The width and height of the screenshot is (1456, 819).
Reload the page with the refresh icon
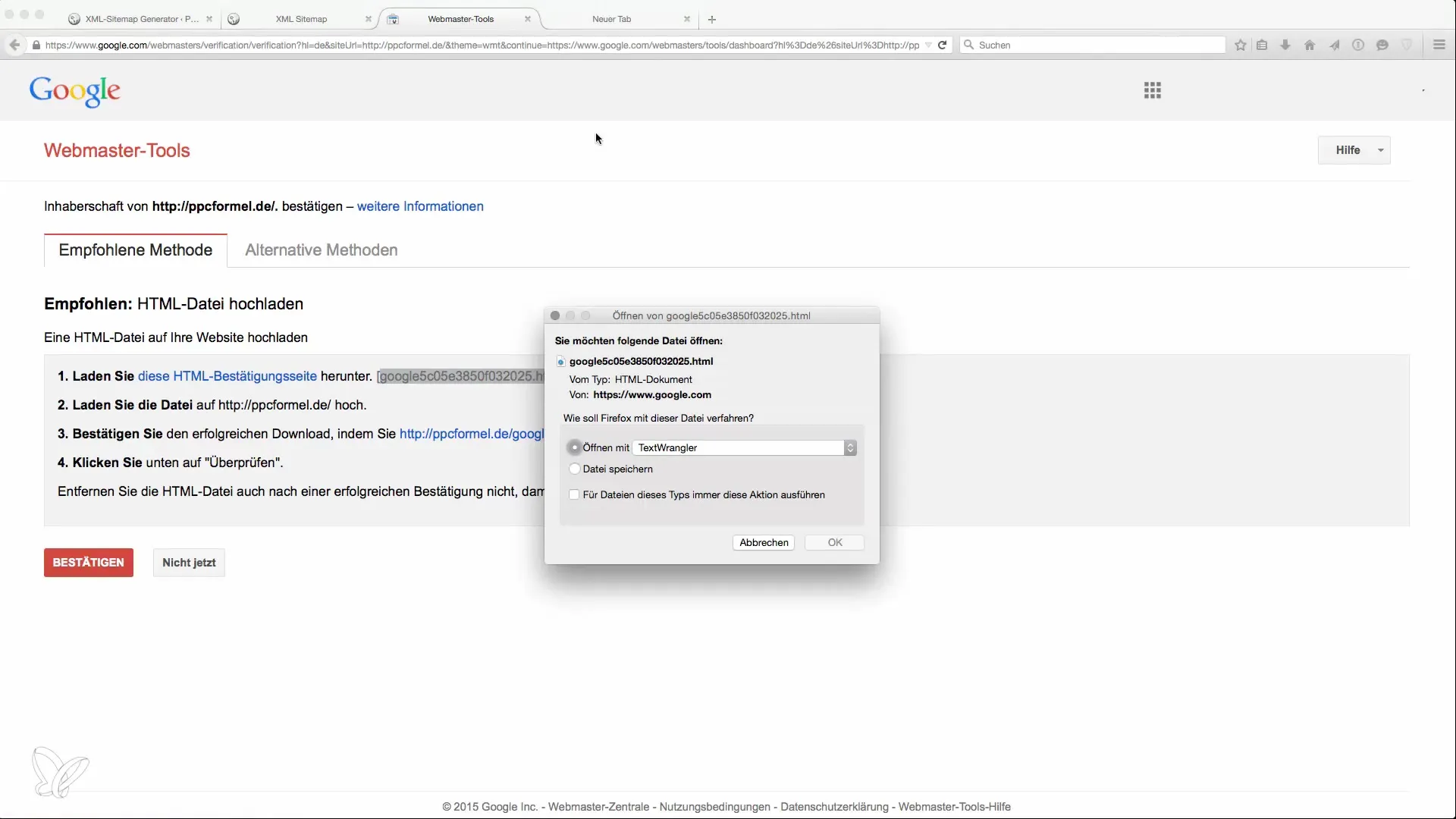(942, 45)
